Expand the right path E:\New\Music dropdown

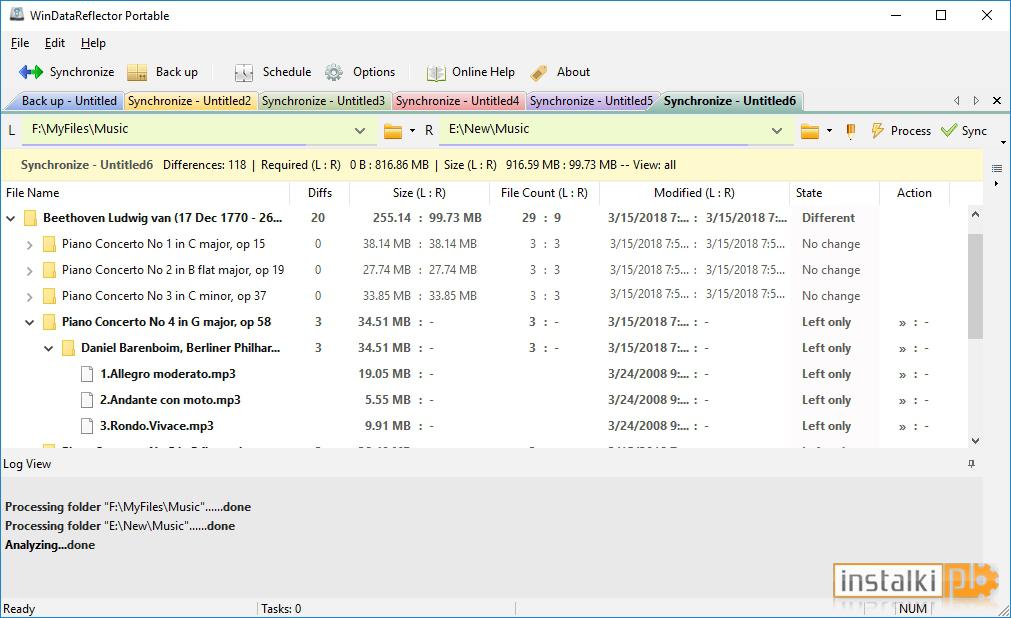pos(777,130)
